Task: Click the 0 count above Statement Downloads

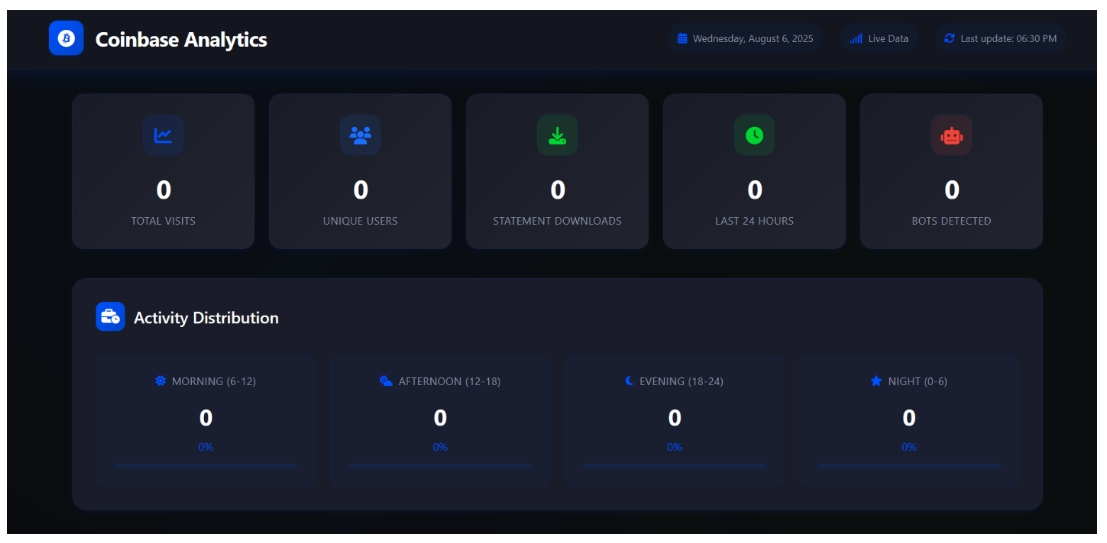Action: click(x=557, y=190)
